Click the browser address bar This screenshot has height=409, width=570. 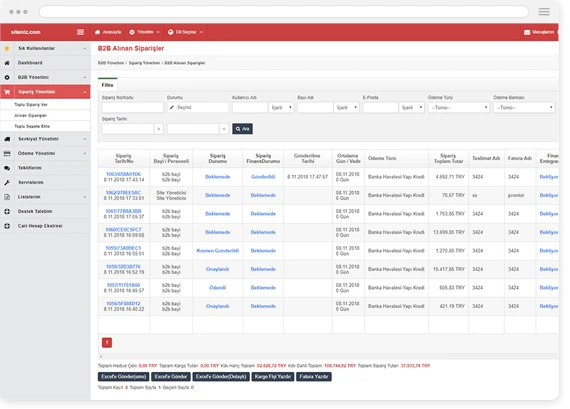284,12
